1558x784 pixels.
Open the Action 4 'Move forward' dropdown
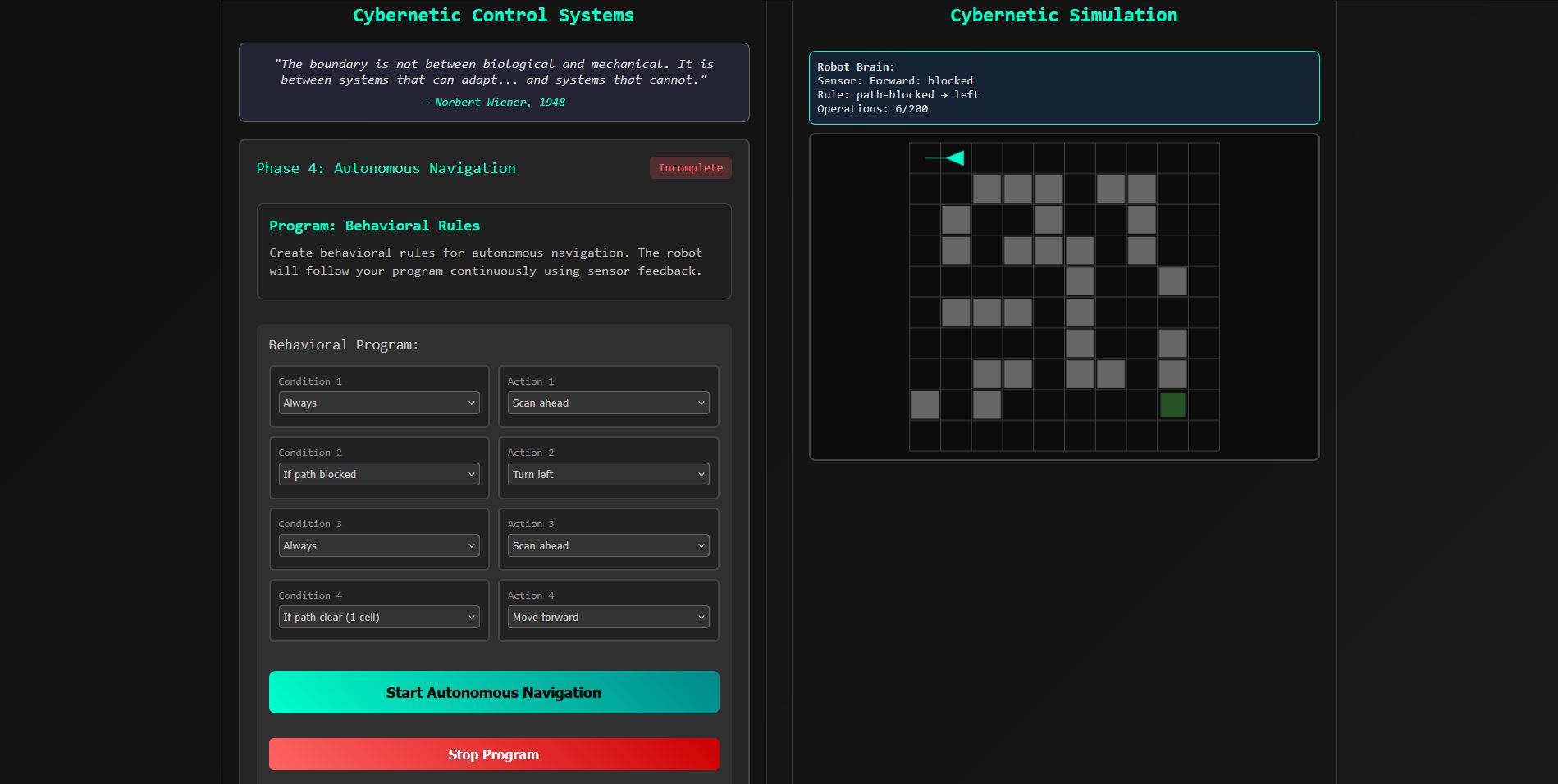pos(608,617)
